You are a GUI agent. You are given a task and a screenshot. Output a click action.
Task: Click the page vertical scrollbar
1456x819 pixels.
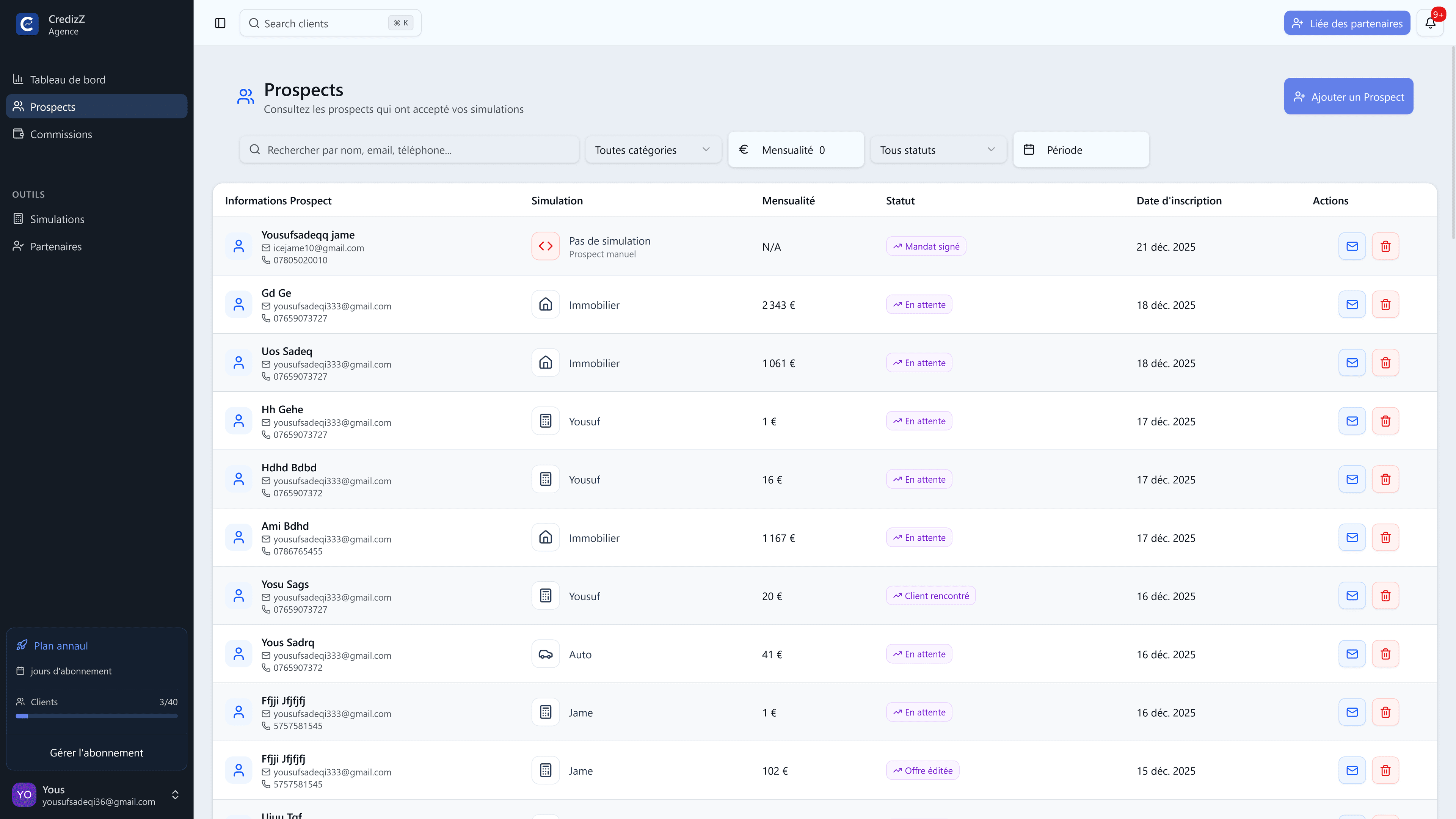pos(1453,143)
